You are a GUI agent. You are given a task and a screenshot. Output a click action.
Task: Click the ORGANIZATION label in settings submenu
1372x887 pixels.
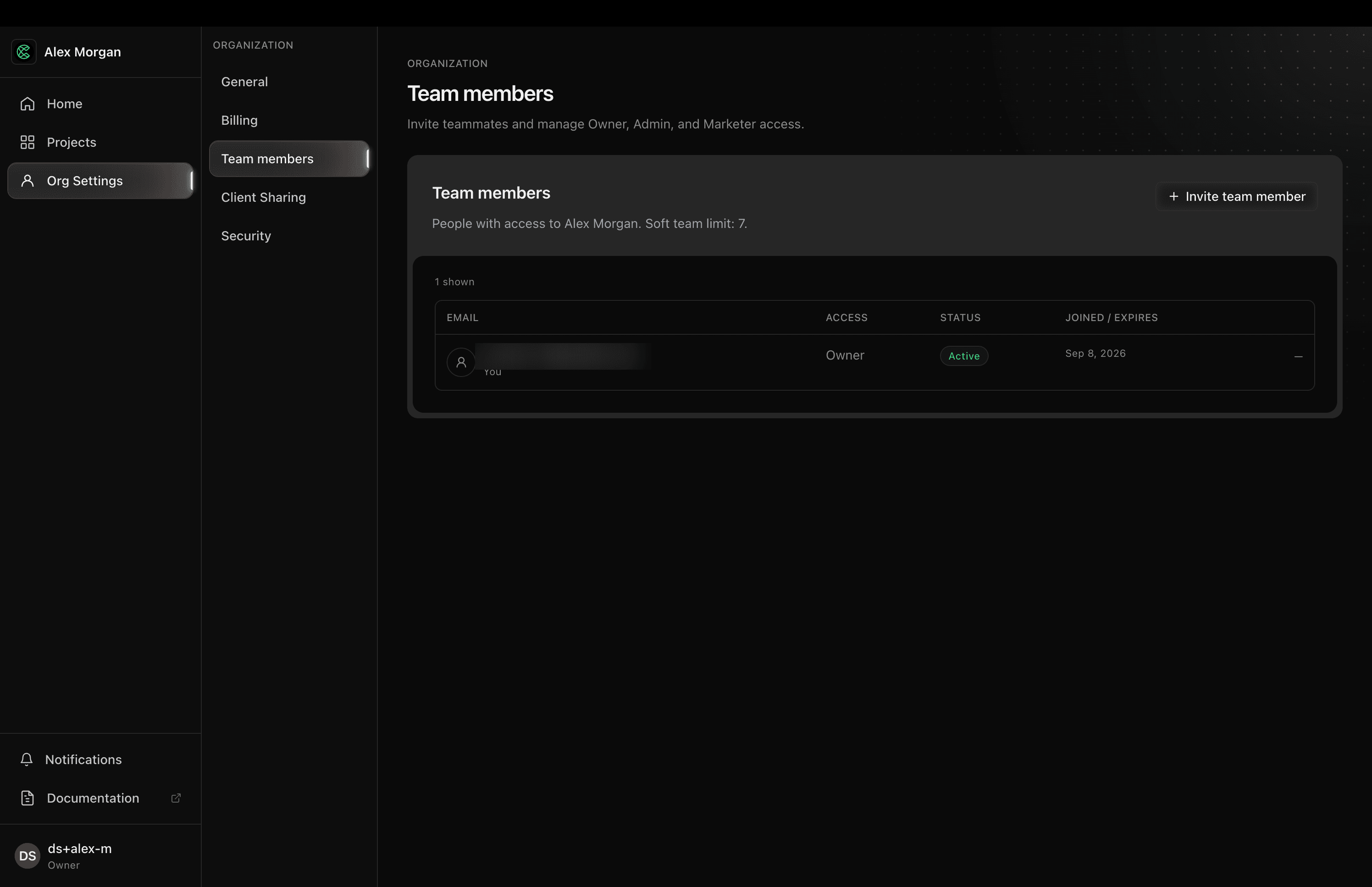click(253, 45)
